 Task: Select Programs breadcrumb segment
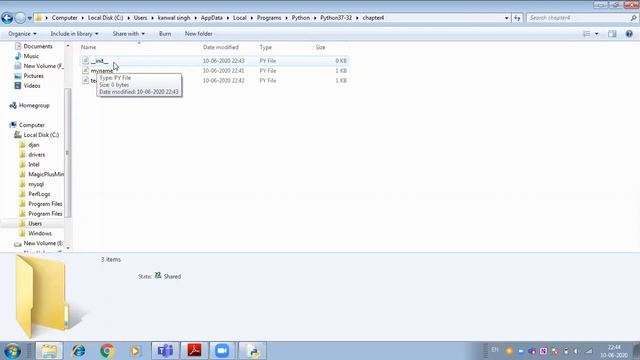click(269, 18)
